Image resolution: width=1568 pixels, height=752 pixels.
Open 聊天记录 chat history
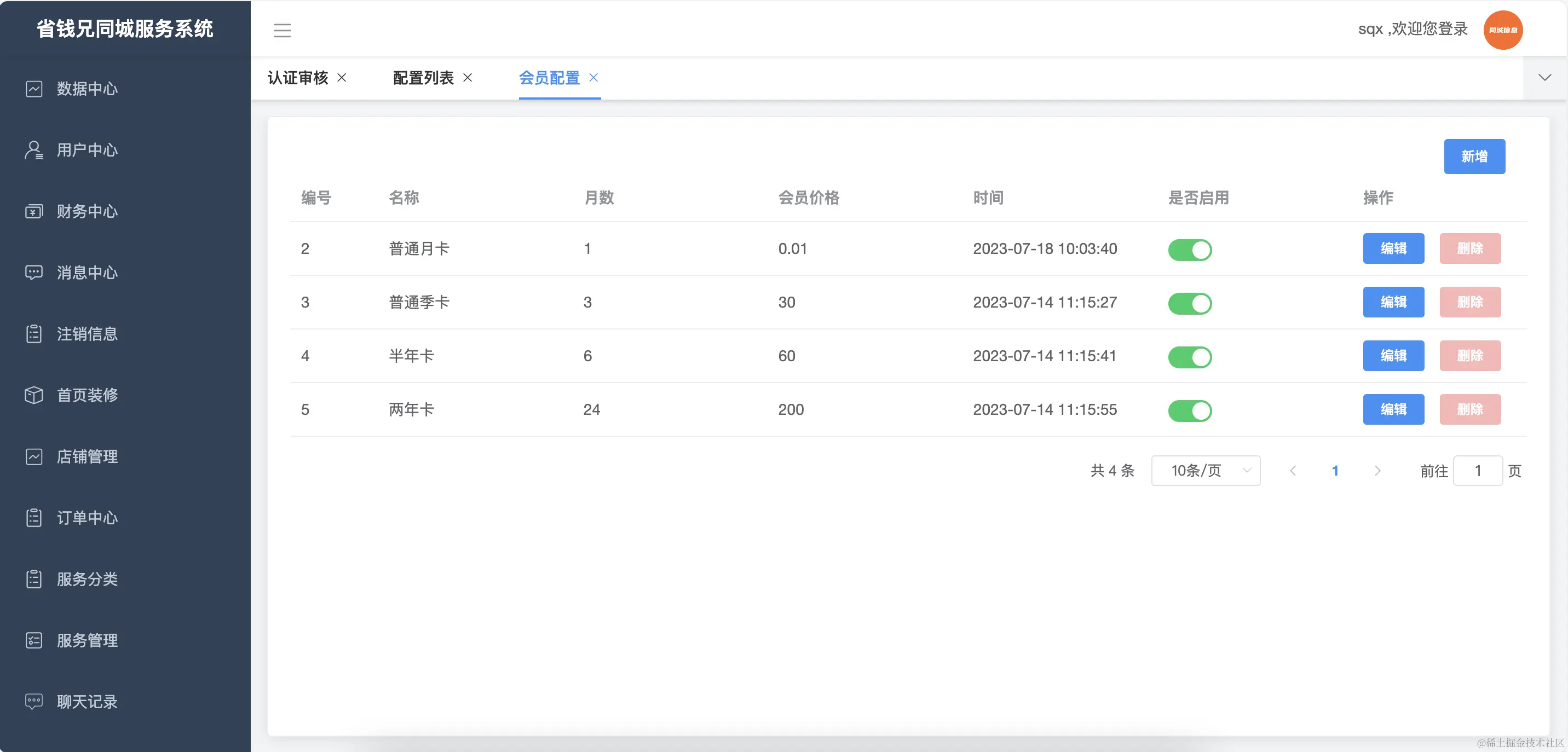(x=87, y=701)
